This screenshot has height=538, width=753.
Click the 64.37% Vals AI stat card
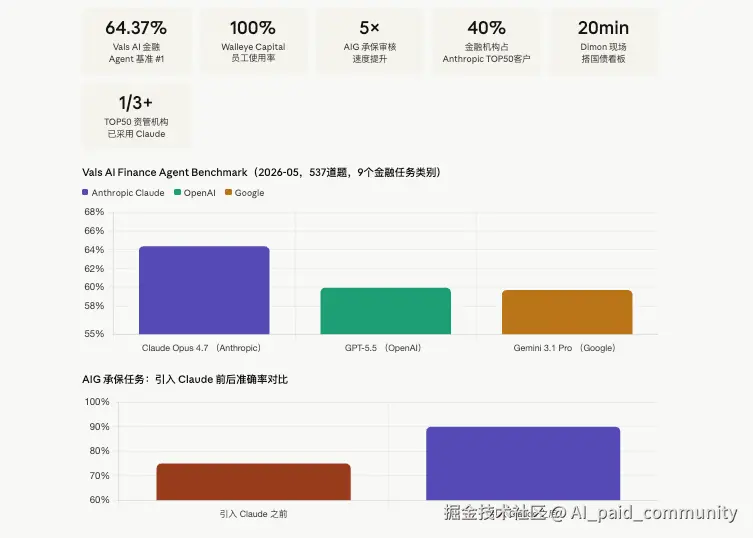coord(136,41)
